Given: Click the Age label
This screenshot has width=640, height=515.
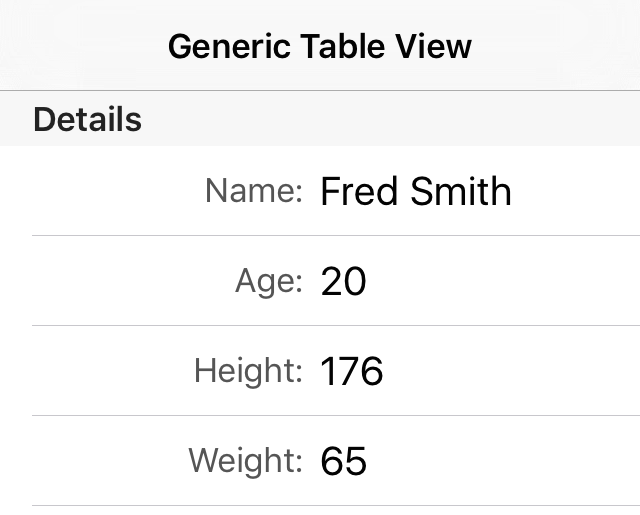Looking at the screenshot, I should pos(268,281).
